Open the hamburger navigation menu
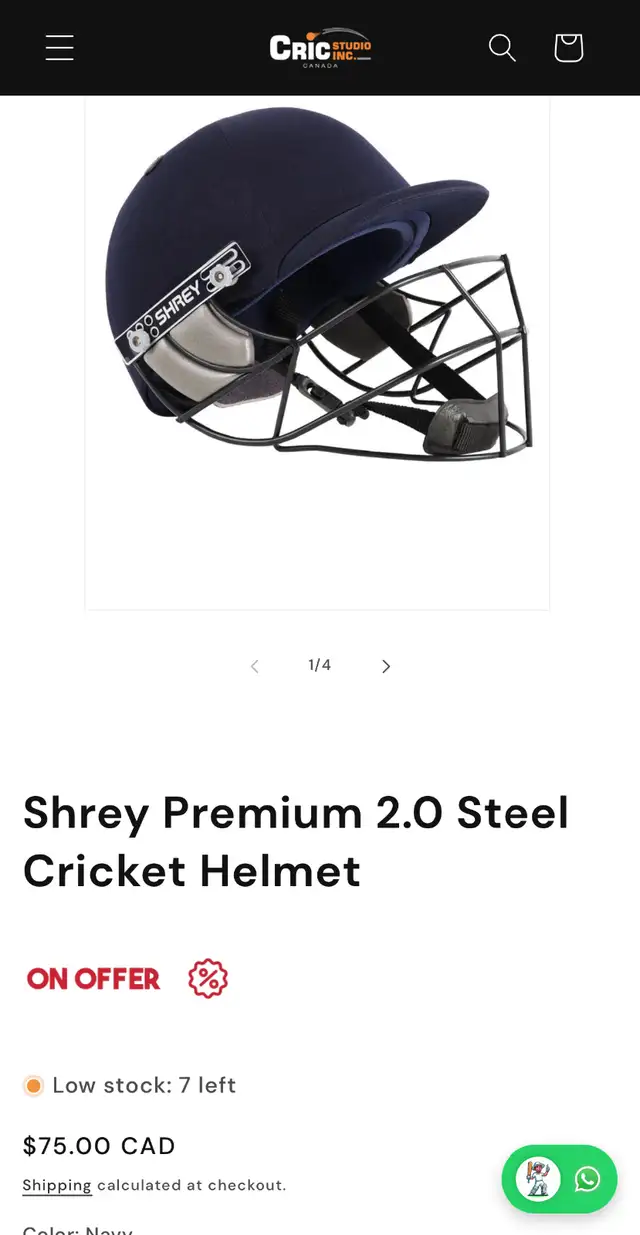The image size is (640, 1235). pos(59,47)
